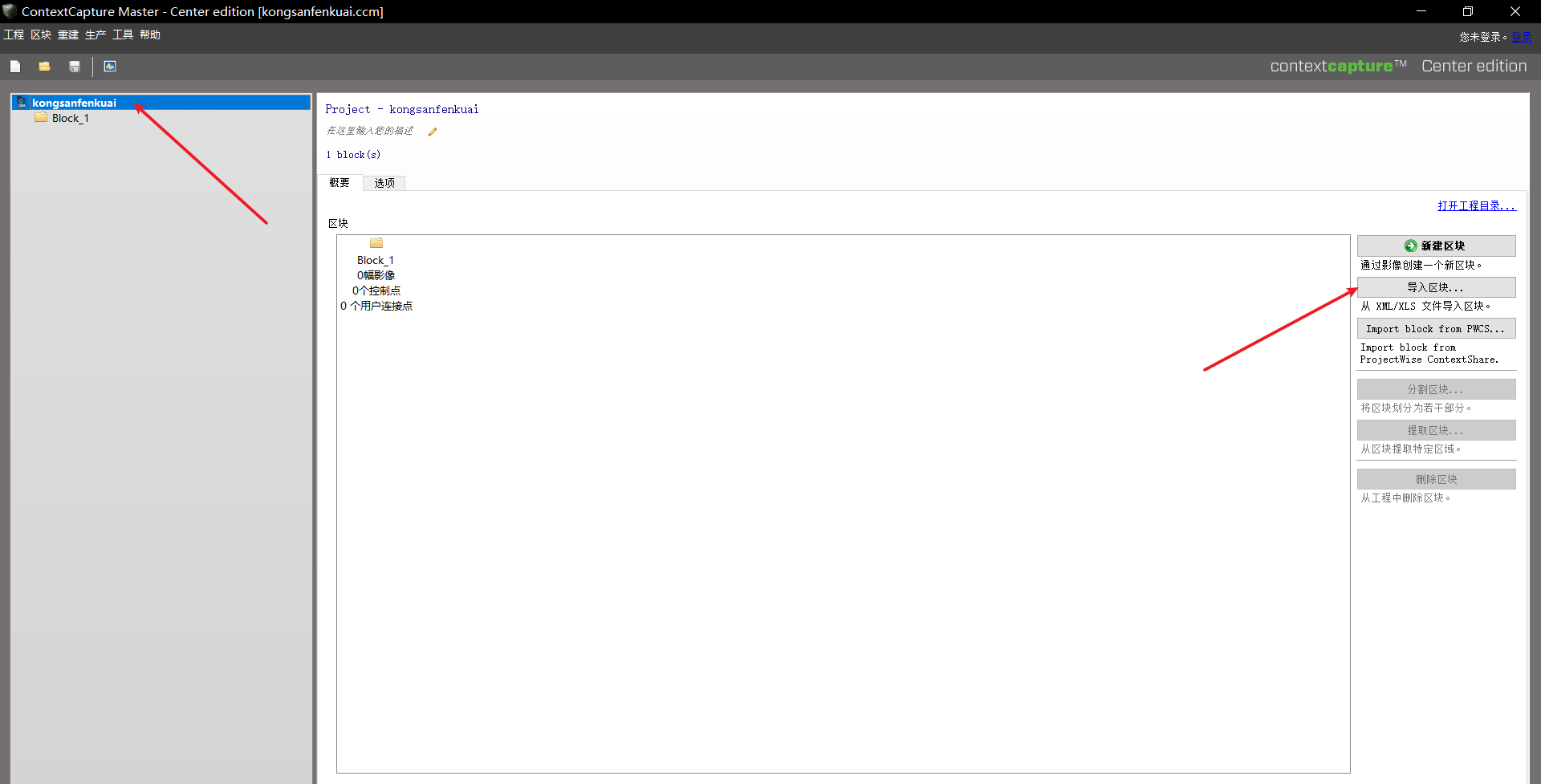Click Import block from PWCS... button
This screenshot has width=1541, height=784.
(1436, 329)
